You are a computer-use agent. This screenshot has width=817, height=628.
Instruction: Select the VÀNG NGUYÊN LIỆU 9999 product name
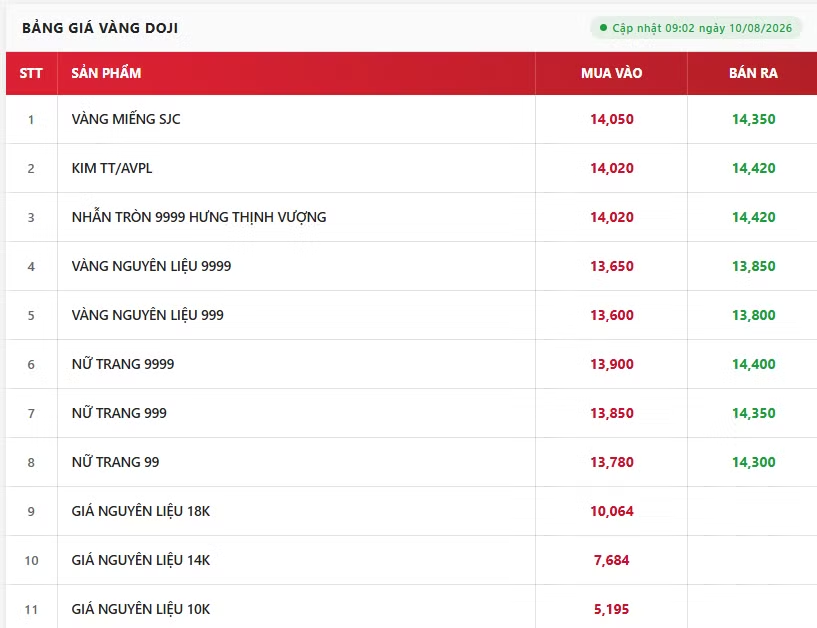click(152, 266)
